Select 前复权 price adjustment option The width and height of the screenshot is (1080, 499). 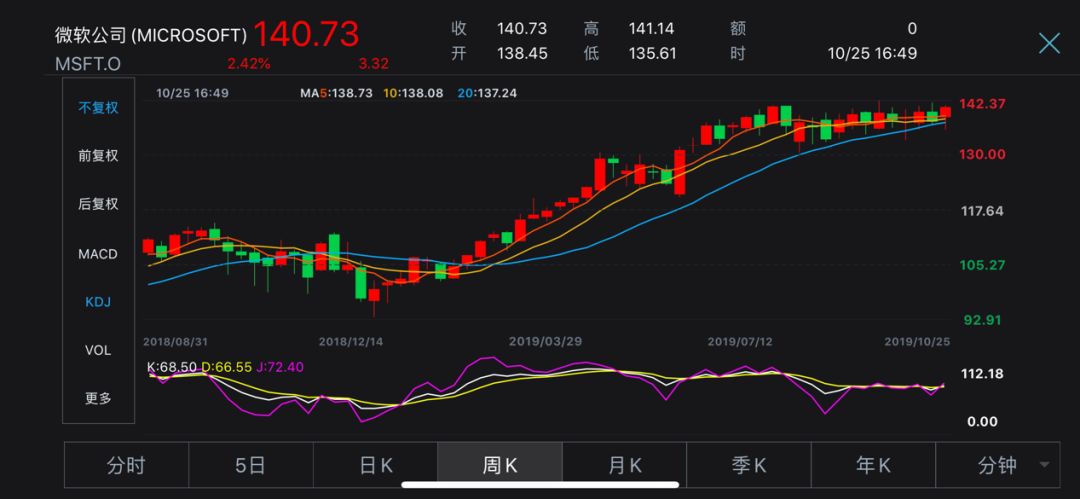click(x=98, y=156)
